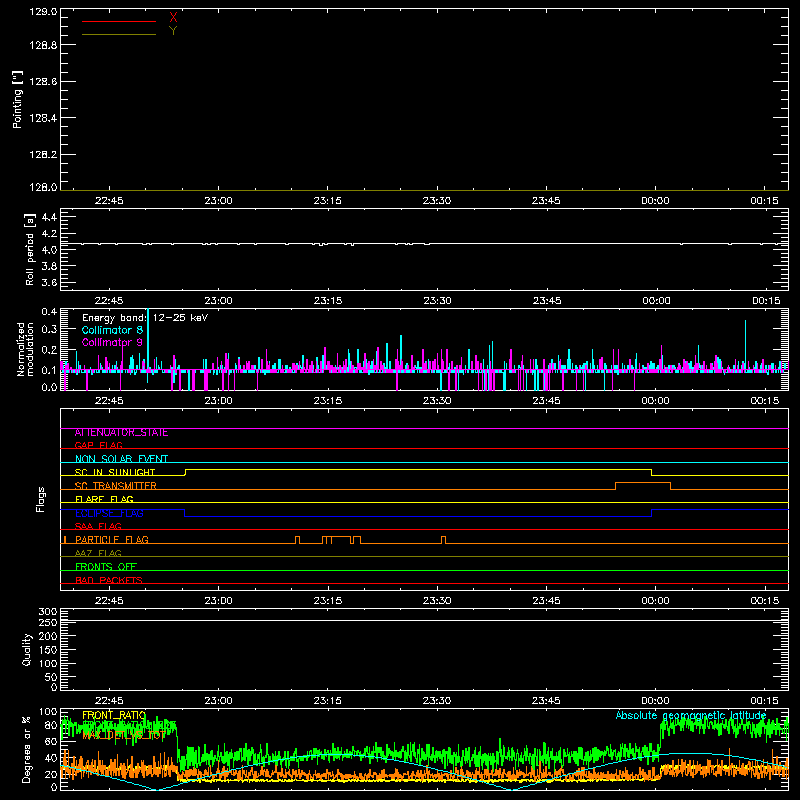Click the 80 tick on Degrees axis
Viewport: 800px width, 800px height.
(x=51, y=725)
